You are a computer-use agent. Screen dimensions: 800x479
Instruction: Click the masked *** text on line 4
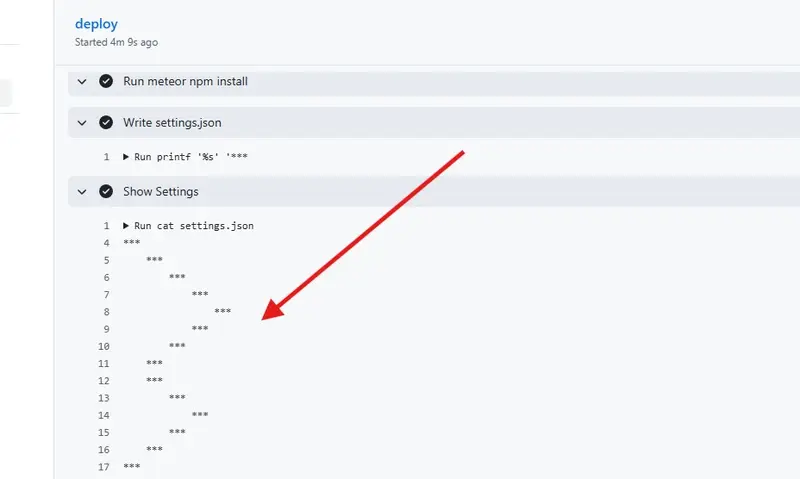point(132,242)
